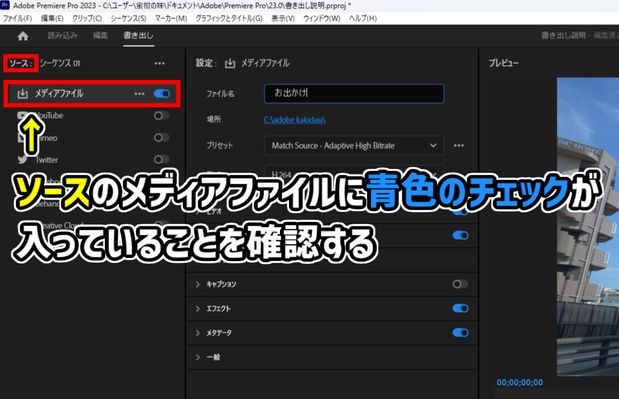Viewport: 619px width, 399px height.
Task: Open the Match Source preset dropdown
Action: coord(354,146)
